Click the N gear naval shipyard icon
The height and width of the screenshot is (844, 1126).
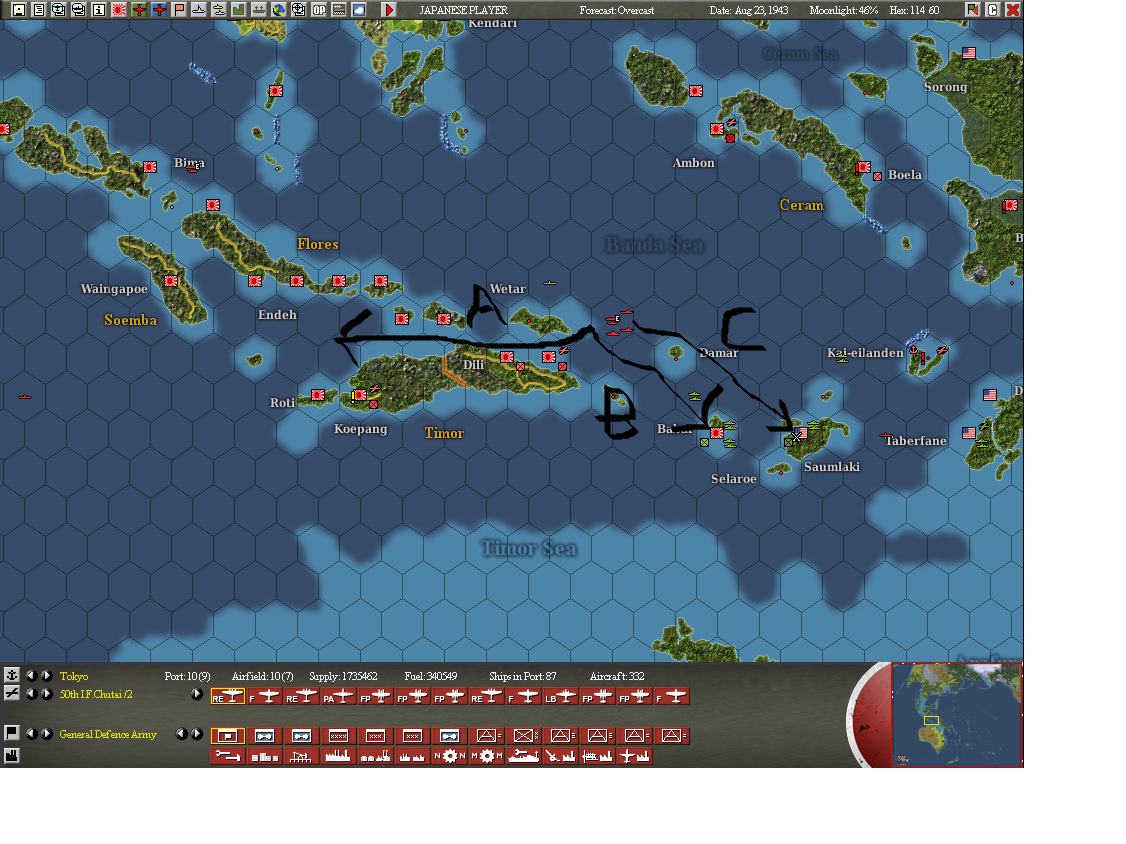pyautogui.click(x=450, y=756)
